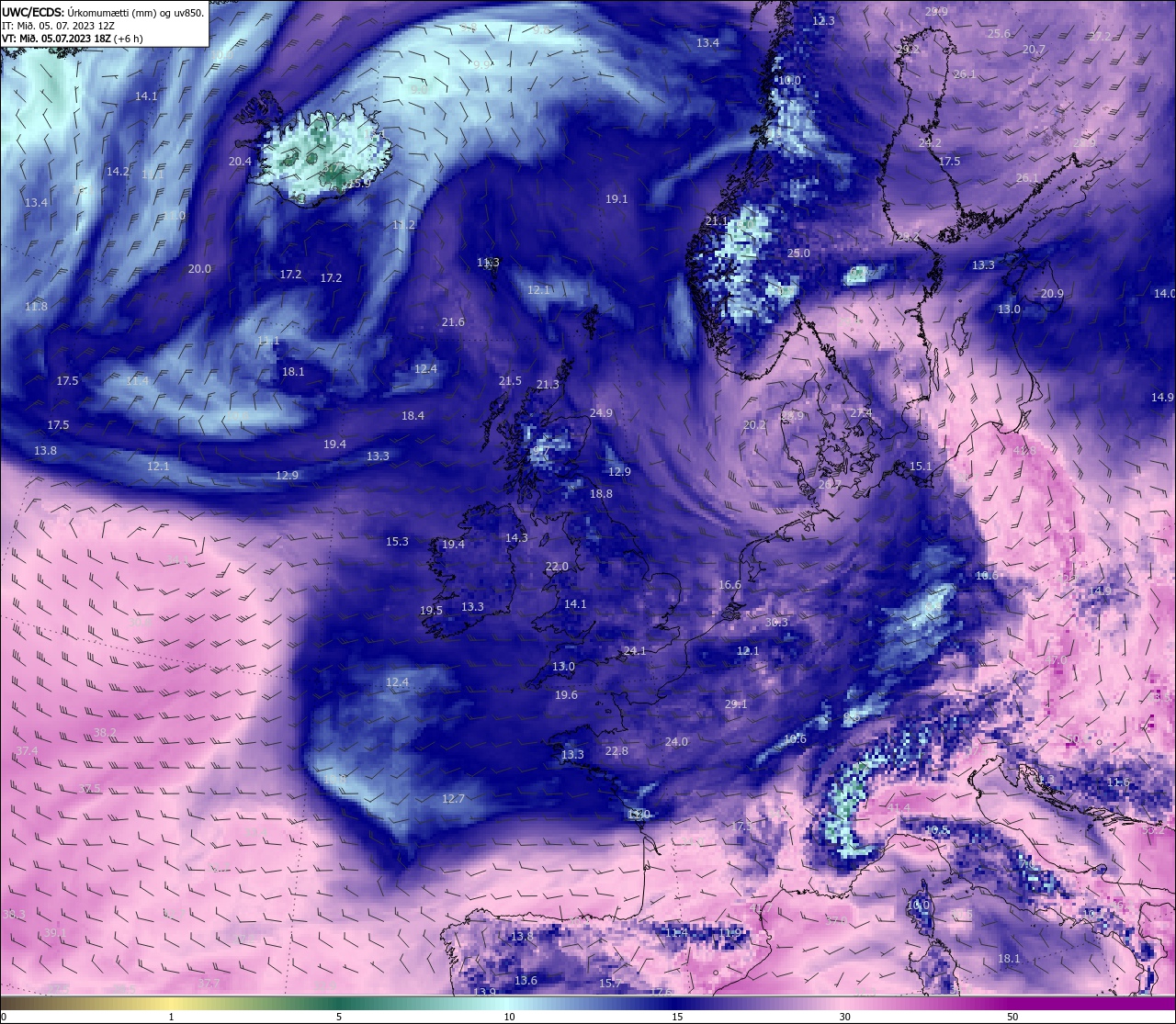The image size is (1176, 1024).
Task: Click the 'UWC/ECDS: Úrkomumætti (mm) og uv850.' title
Action: (x=103, y=13)
